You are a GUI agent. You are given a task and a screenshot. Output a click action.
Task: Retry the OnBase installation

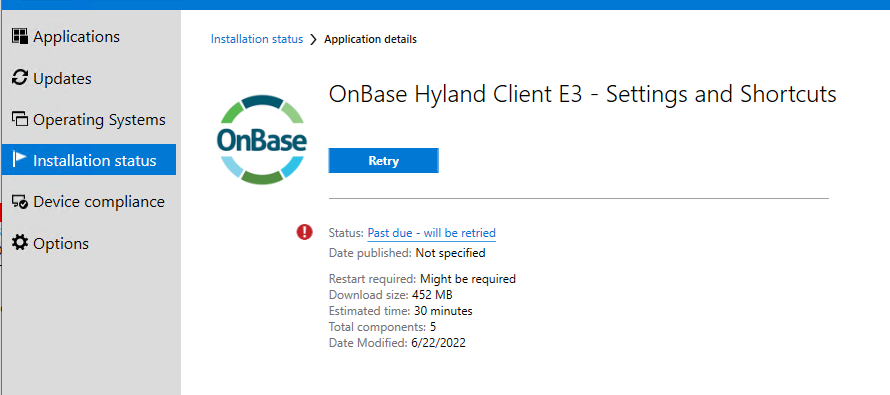tap(384, 160)
